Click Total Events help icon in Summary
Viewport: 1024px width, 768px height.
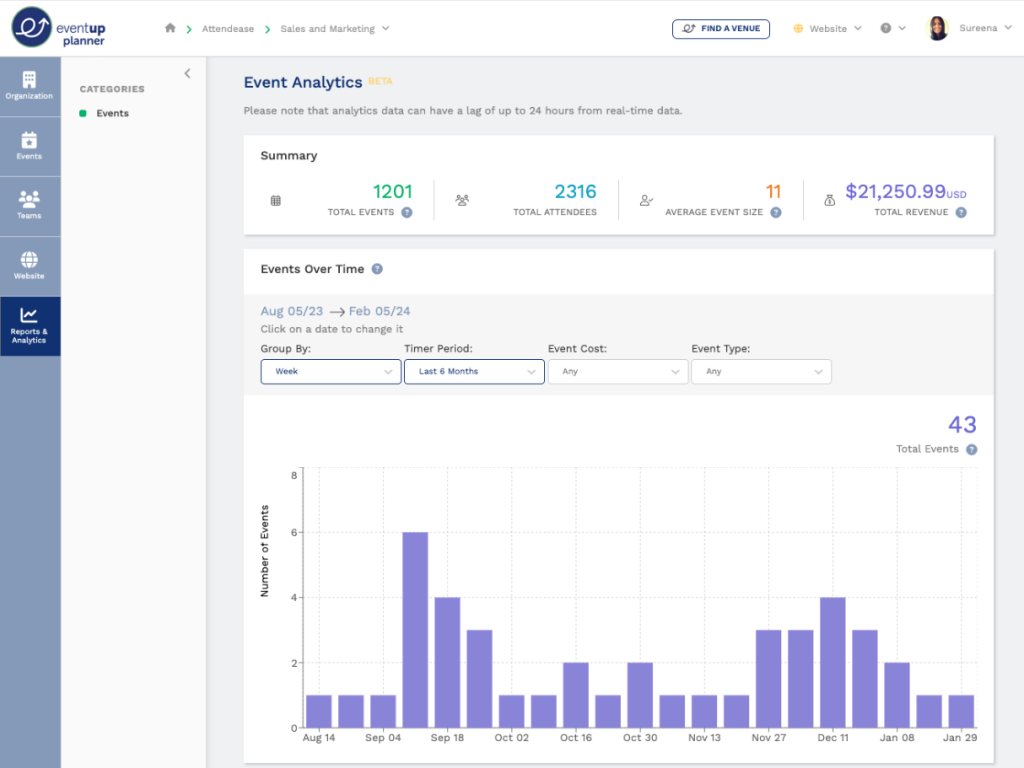pos(407,212)
